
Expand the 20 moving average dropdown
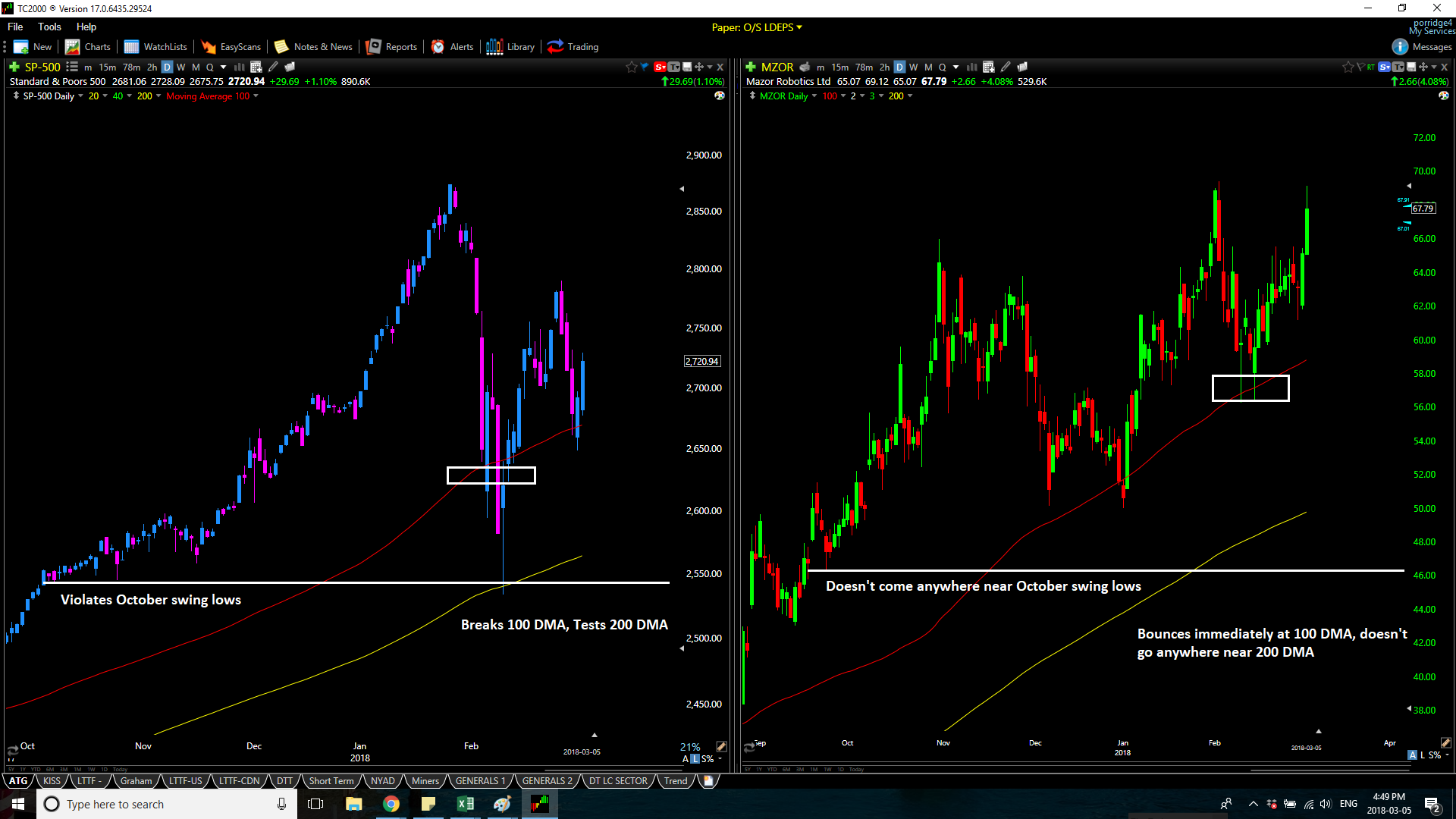point(105,96)
